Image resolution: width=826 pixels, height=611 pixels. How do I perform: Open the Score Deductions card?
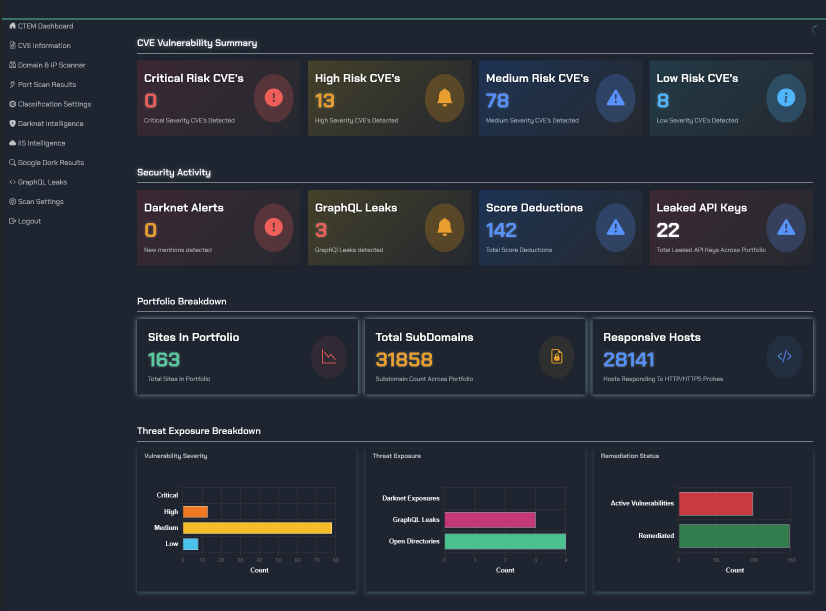pyautogui.click(x=560, y=227)
